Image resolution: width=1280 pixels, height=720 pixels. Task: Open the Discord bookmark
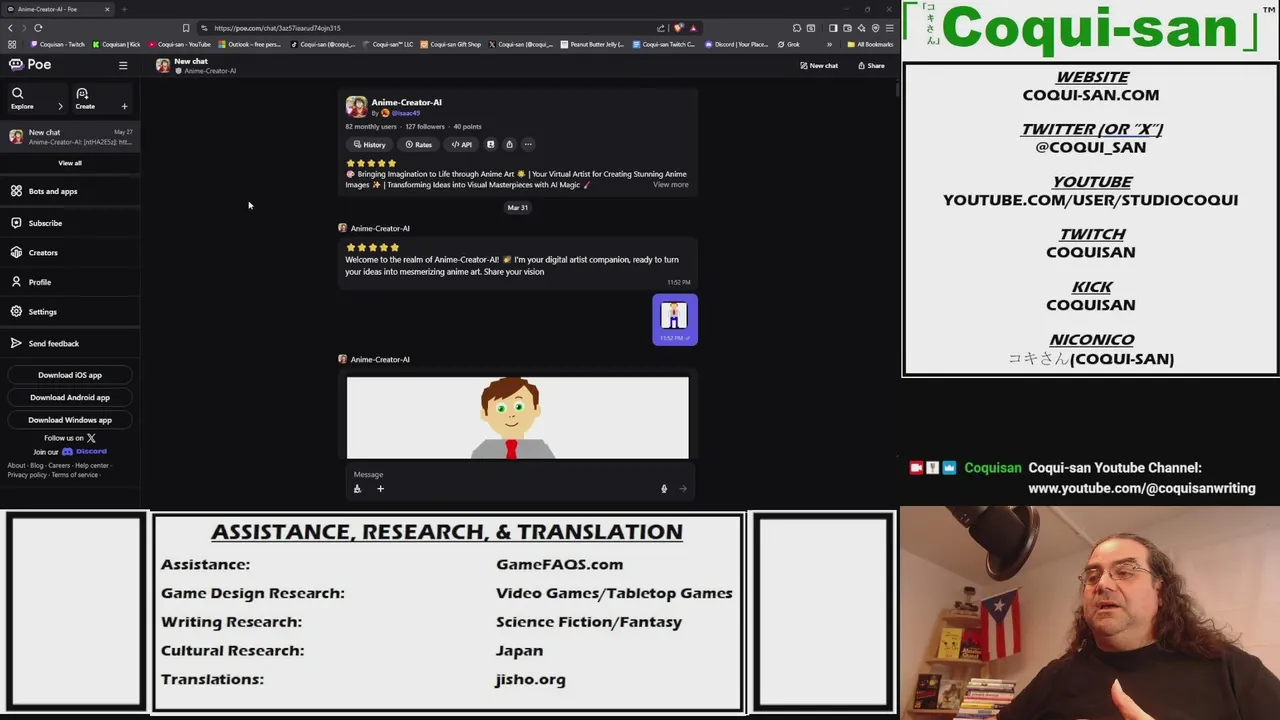(x=737, y=44)
